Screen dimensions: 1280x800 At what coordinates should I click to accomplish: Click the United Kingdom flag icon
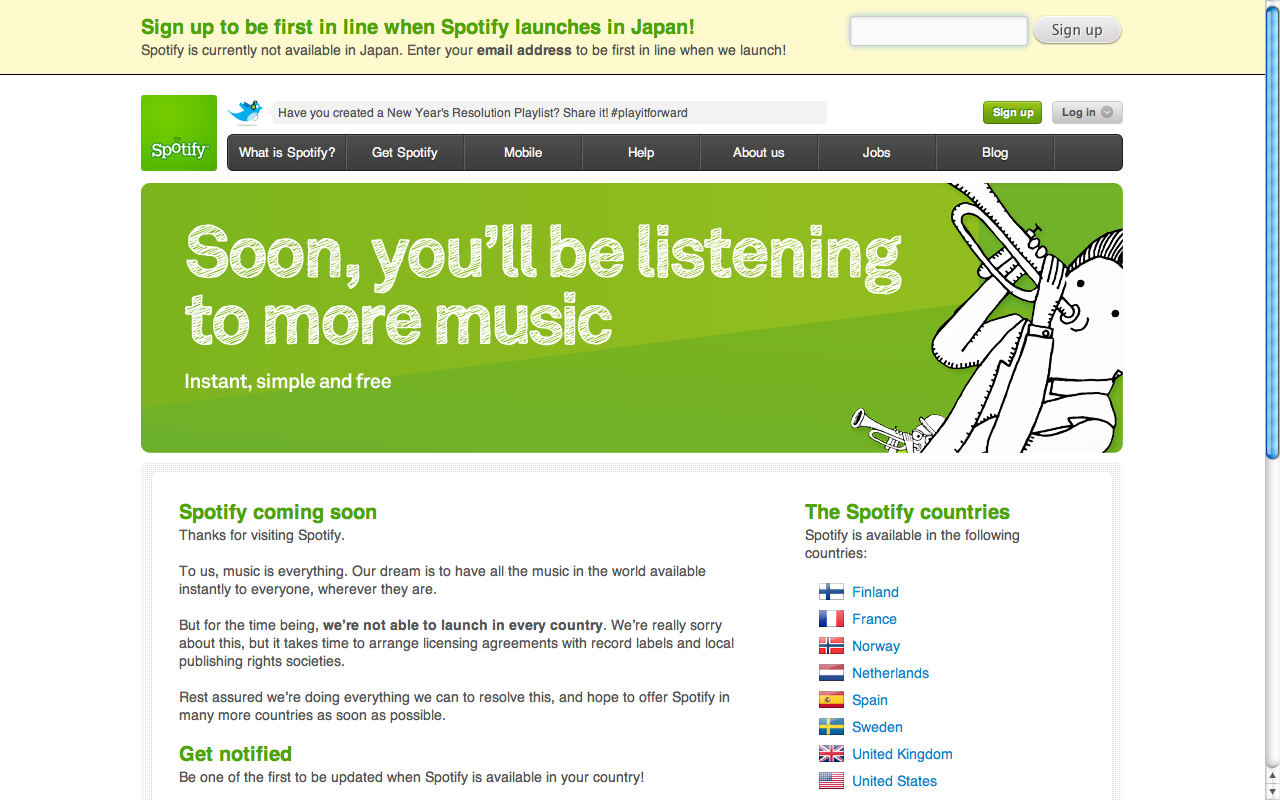click(x=831, y=754)
